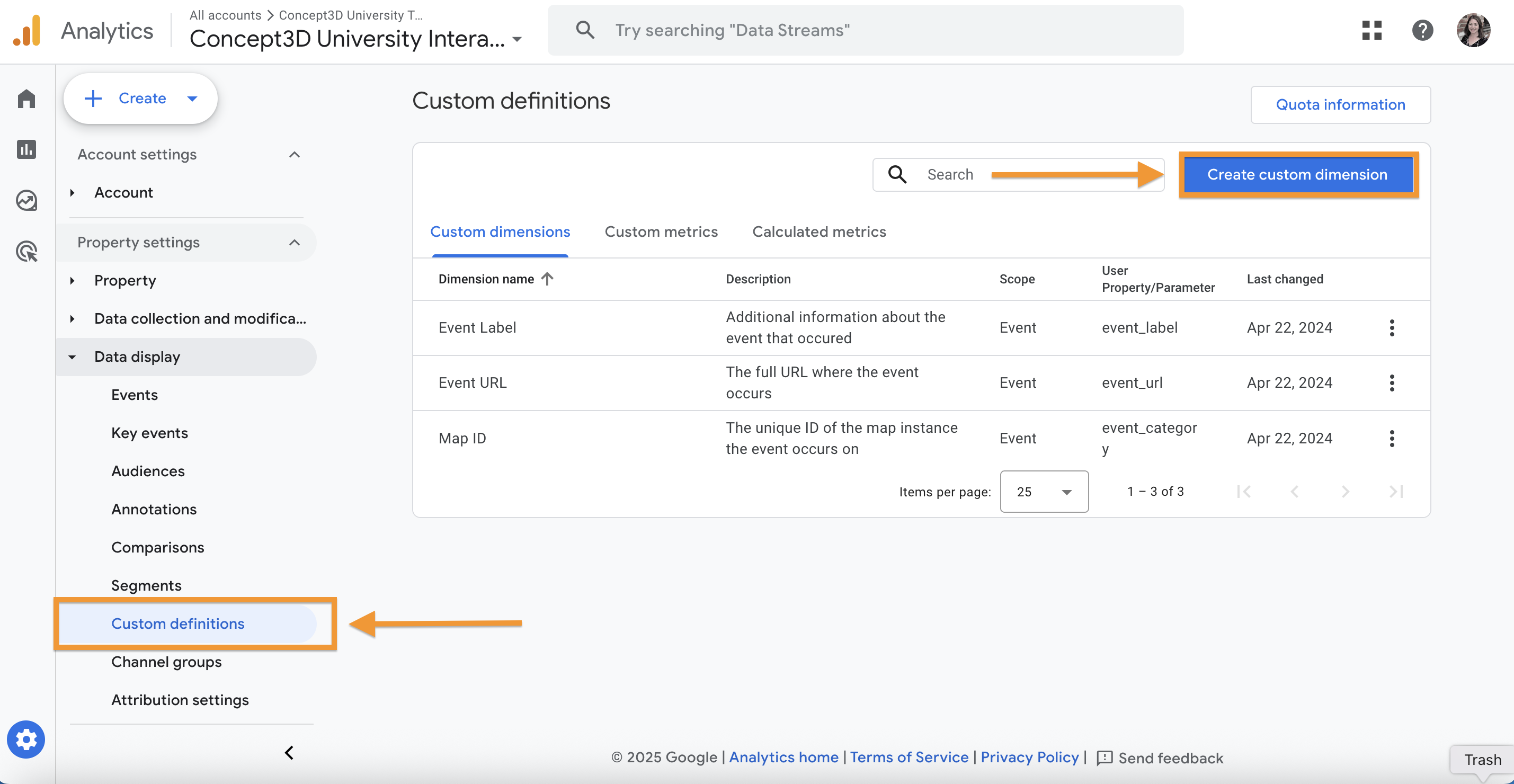Sort by Dimension name arrow

547,279
